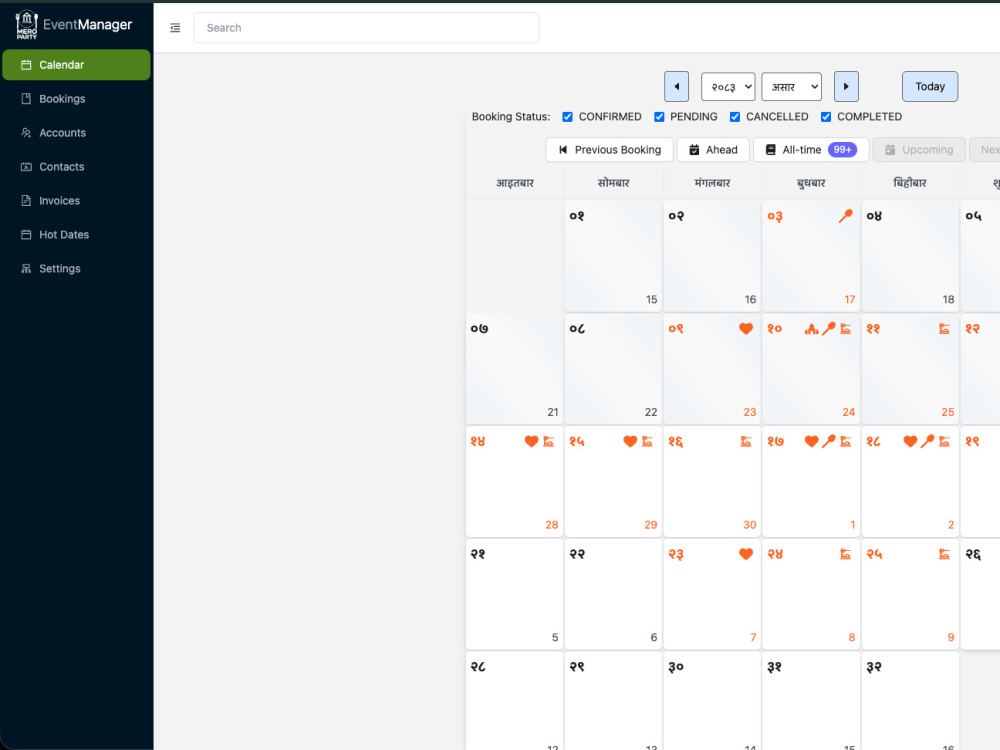Click the spoon icon on date १८ (2)
Screen dimensions: 1000x750
click(x=927, y=441)
